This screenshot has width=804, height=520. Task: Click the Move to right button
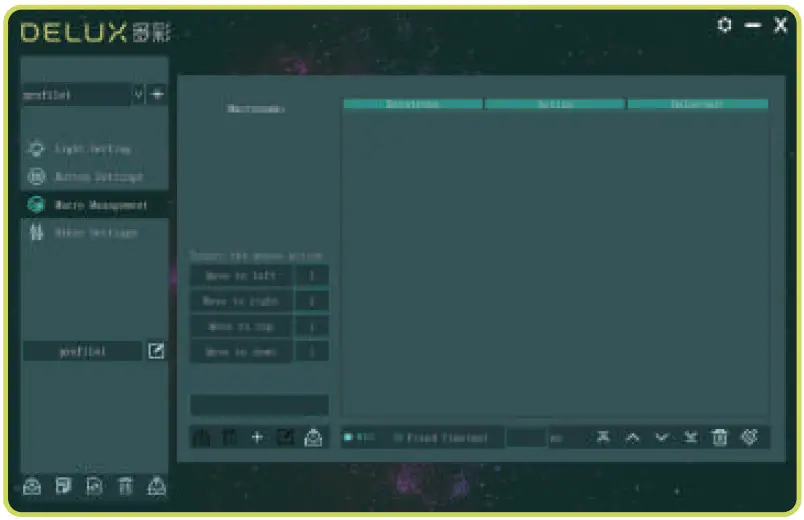242,301
